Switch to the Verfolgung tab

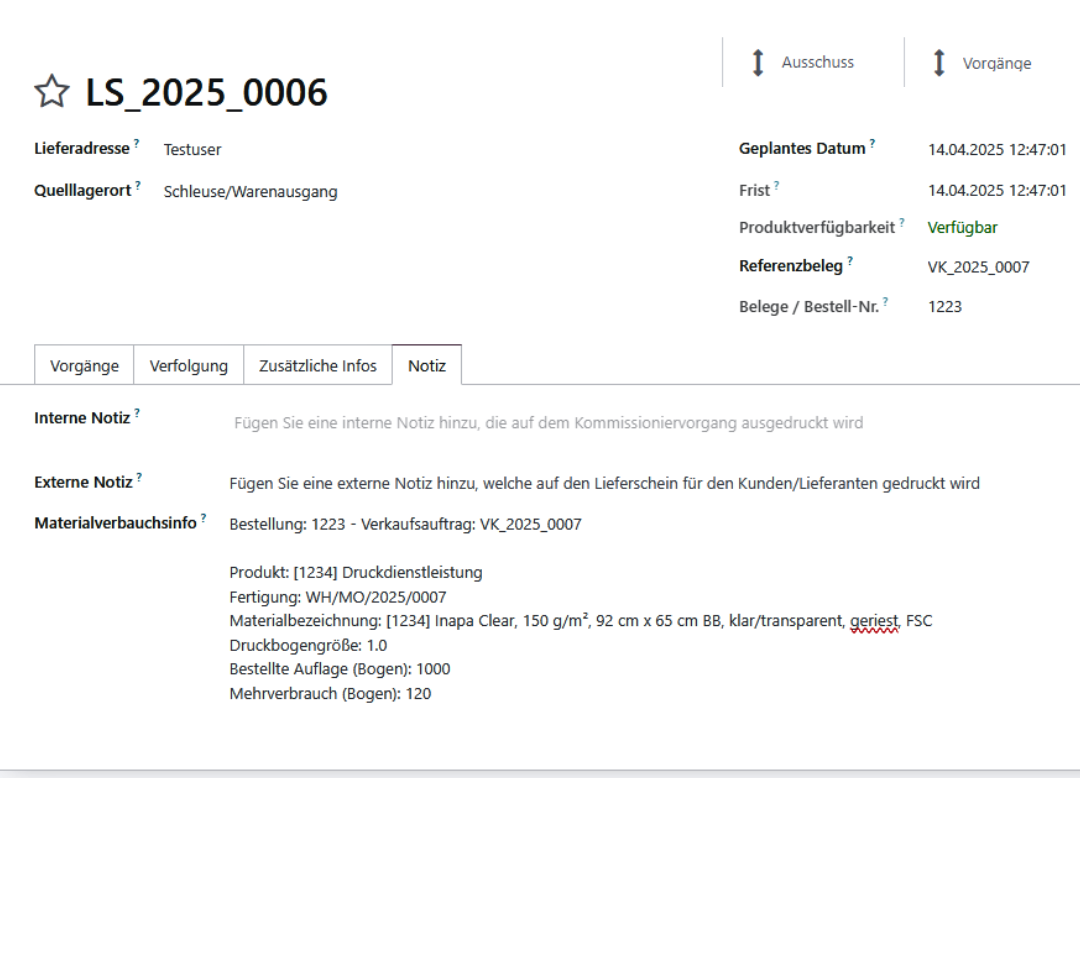coord(187,365)
